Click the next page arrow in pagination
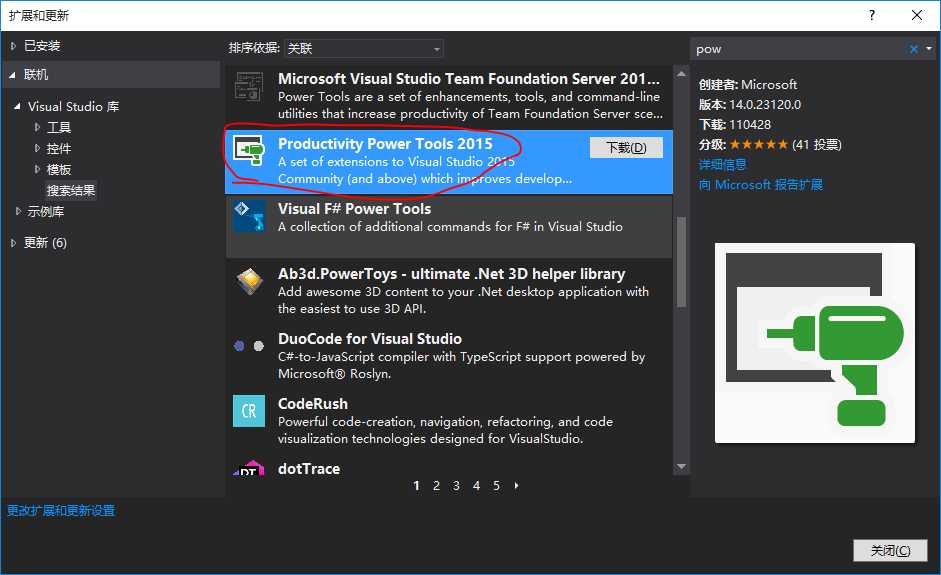This screenshot has height=575, width=941. click(x=516, y=486)
